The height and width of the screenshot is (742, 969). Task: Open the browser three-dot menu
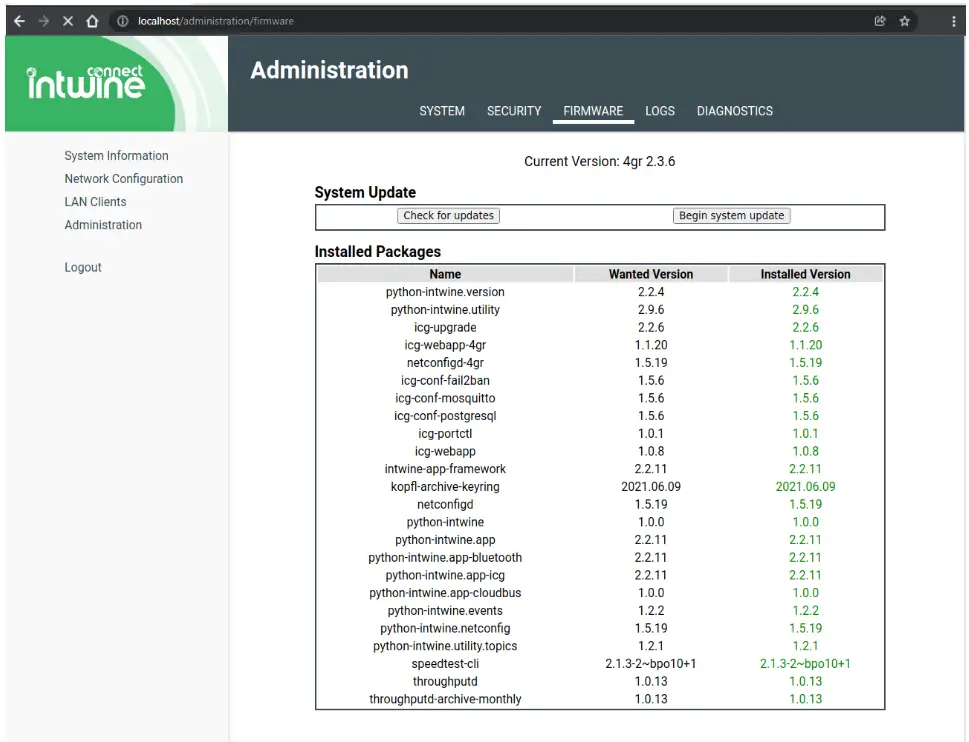click(x=953, y=21)
